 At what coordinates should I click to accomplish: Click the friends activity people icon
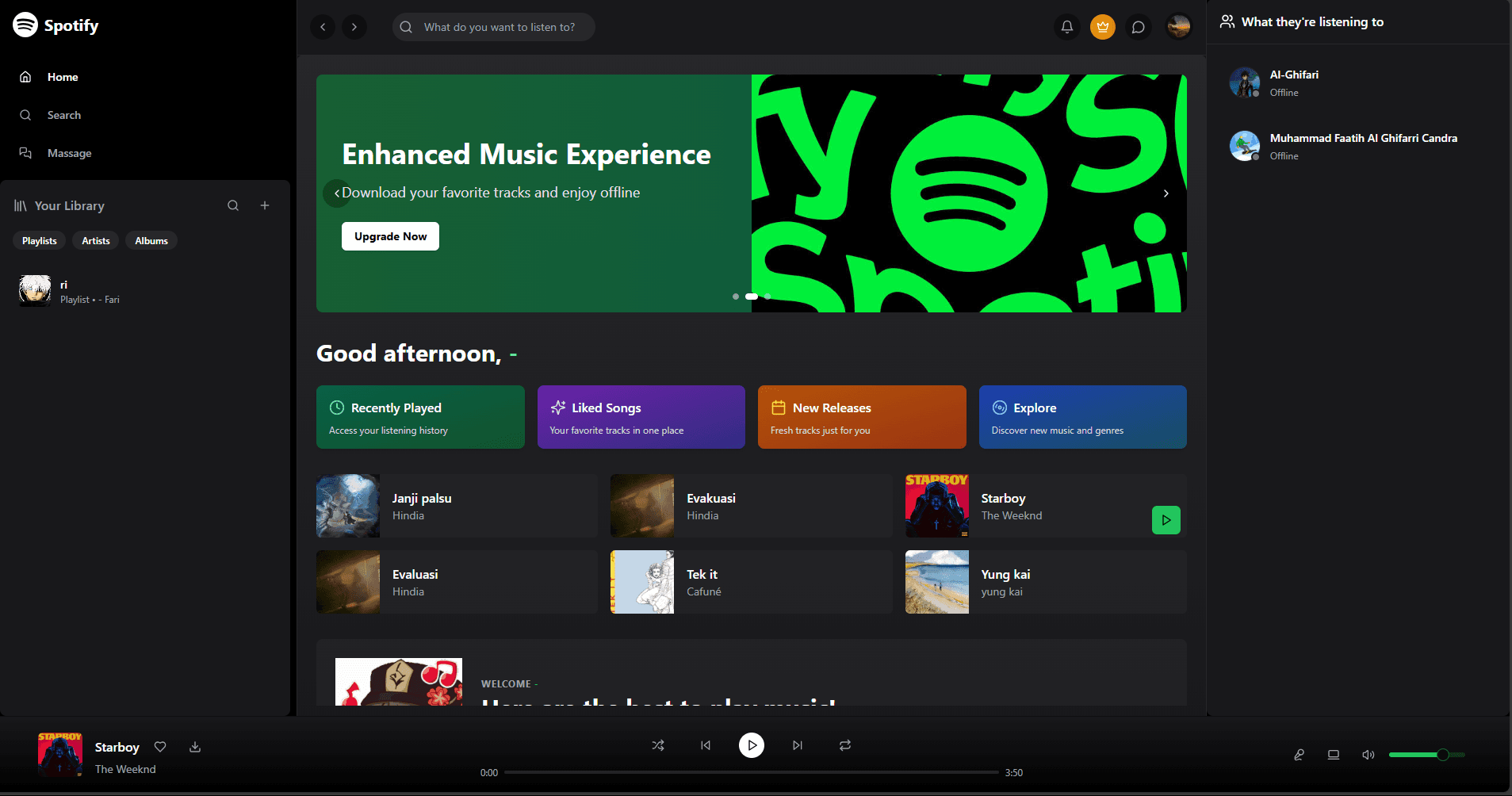tap(1227, 21)
